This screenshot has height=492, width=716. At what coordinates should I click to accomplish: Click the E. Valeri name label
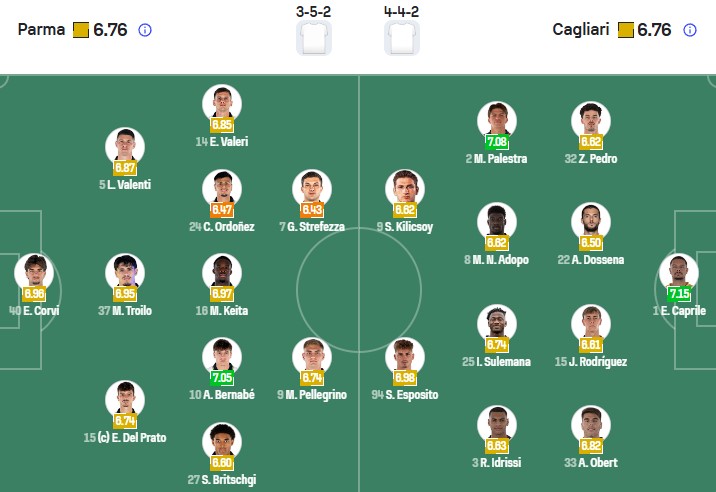(x=221, y=142)
